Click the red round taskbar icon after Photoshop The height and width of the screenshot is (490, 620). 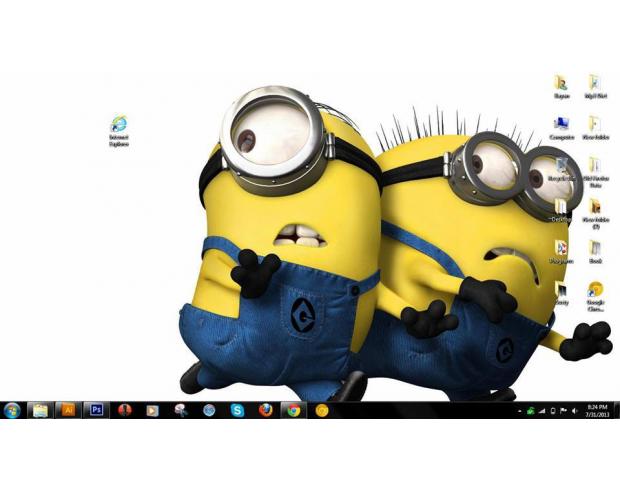[125, 411]
